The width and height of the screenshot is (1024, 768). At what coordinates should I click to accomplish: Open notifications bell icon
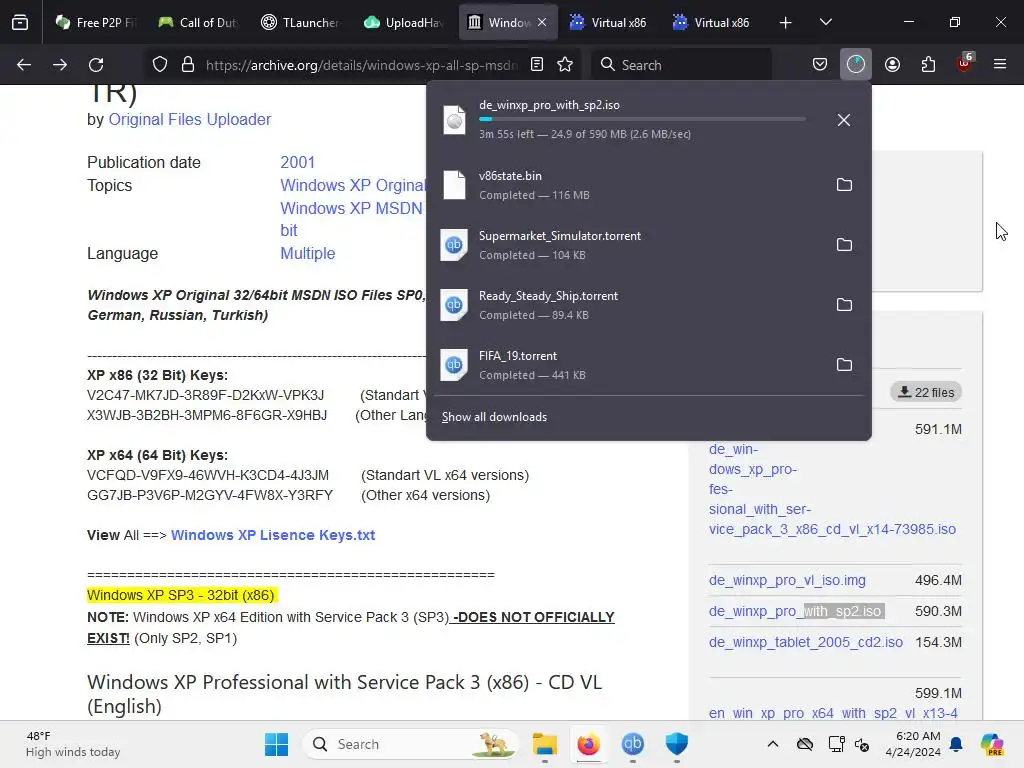(956, 744)
